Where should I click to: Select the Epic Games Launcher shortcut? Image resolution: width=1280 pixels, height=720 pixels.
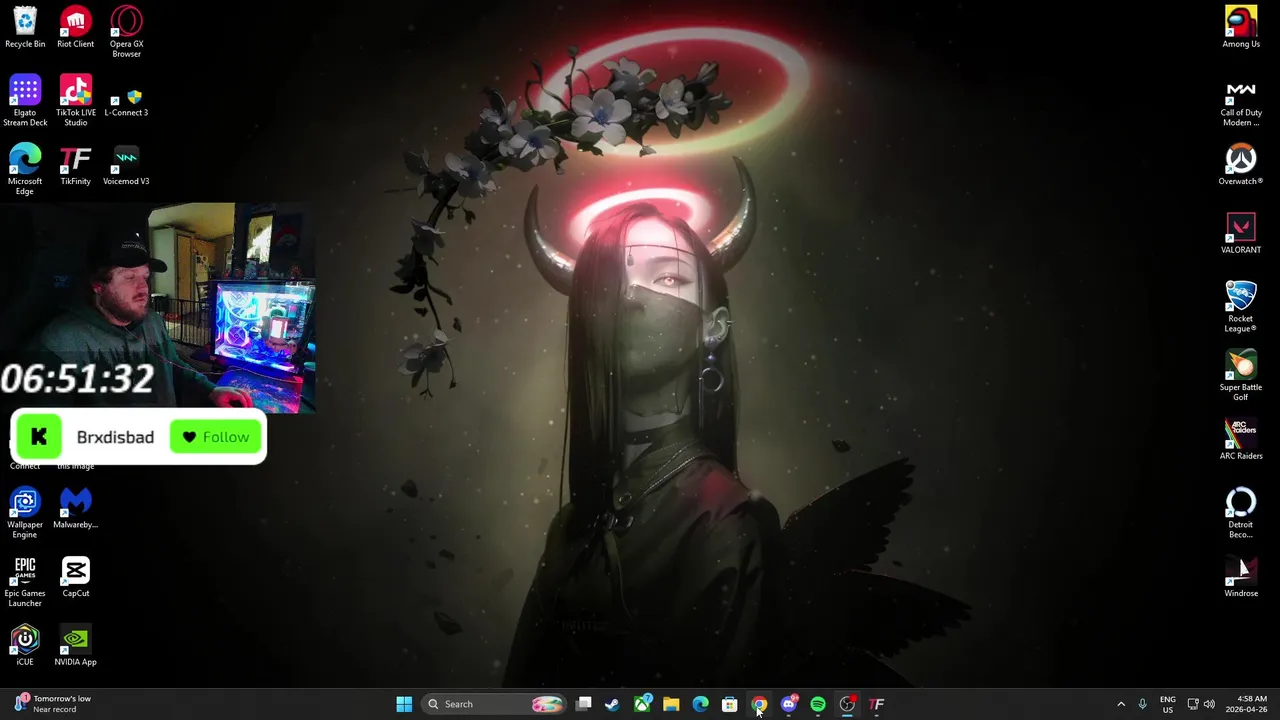25,582
